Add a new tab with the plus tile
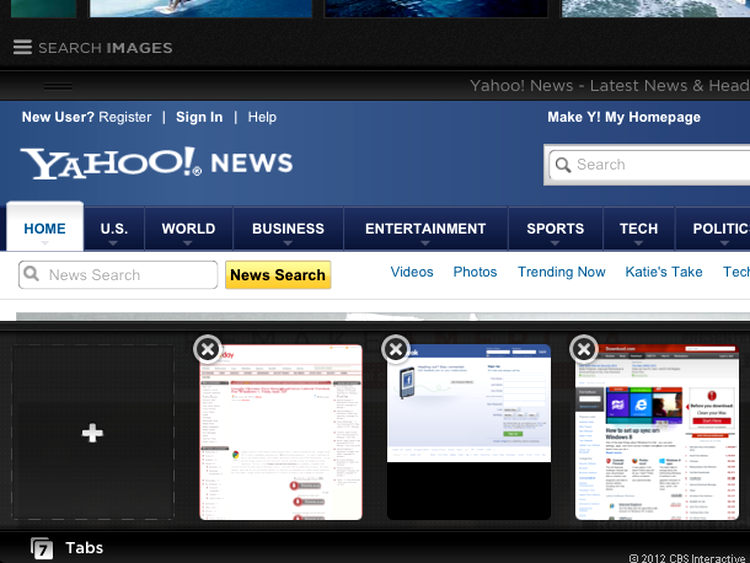Image resolution: width=750 pixels, height=563 pixels. point(93,432)
